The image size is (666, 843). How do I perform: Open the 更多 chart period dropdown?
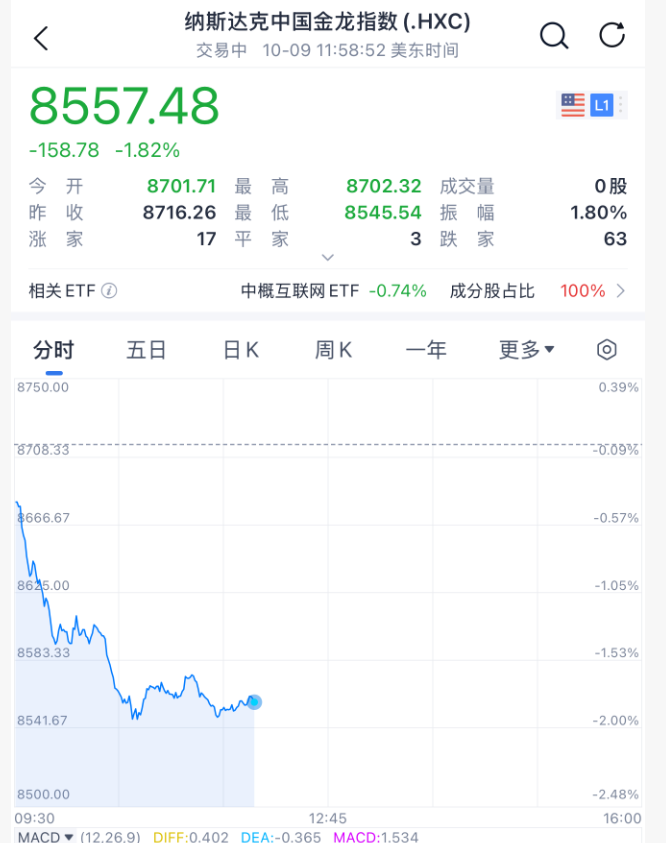(527, 350)
